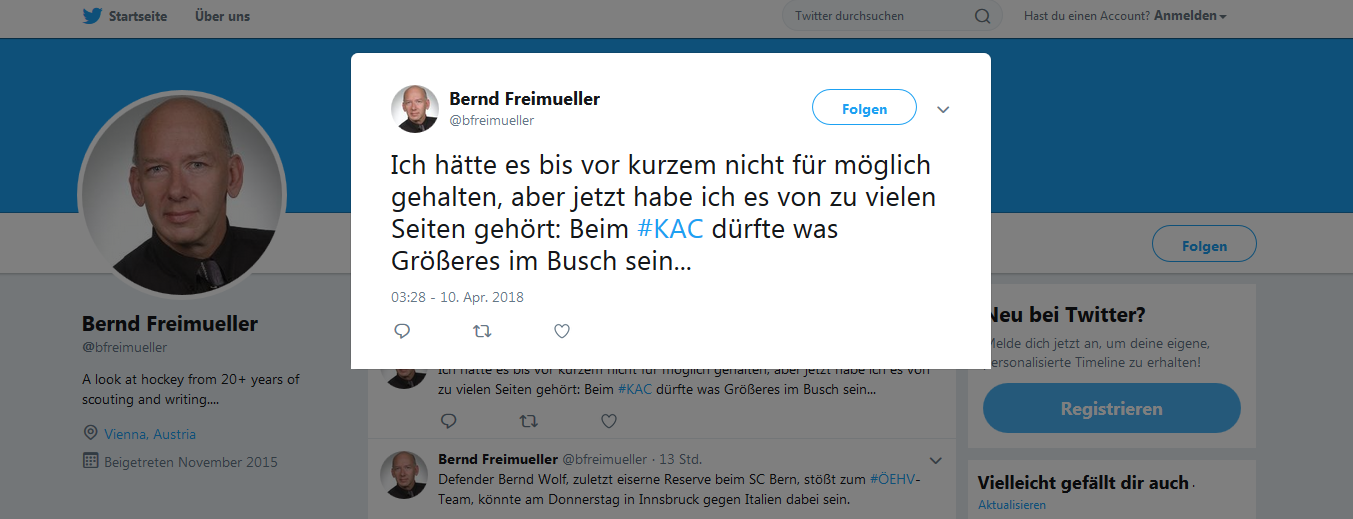Screen dimensions: 1353x519
Task: Click the Aktualisieren link under suggestions
Action: (x=1012, y=505)
